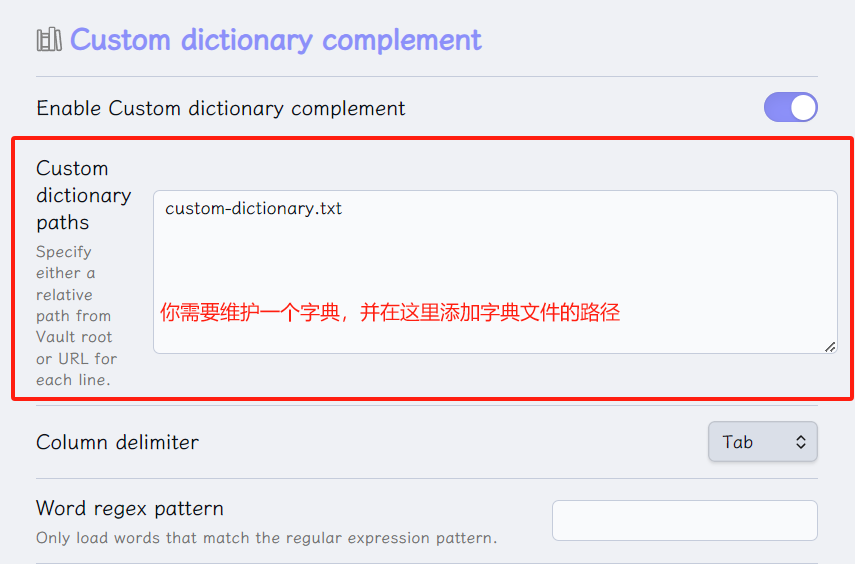Click the up-down chevron on the Tab selector
This screenshot has height=564, width=855.
[x=800, y=442]
